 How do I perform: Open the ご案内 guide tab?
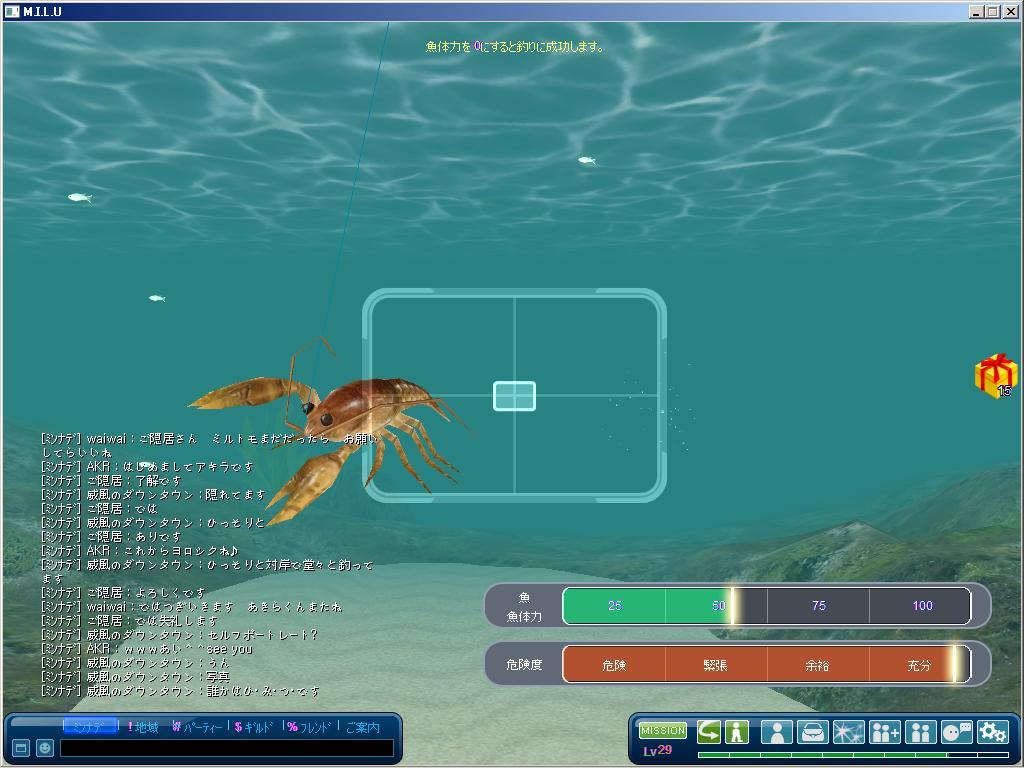pos(362,727)
